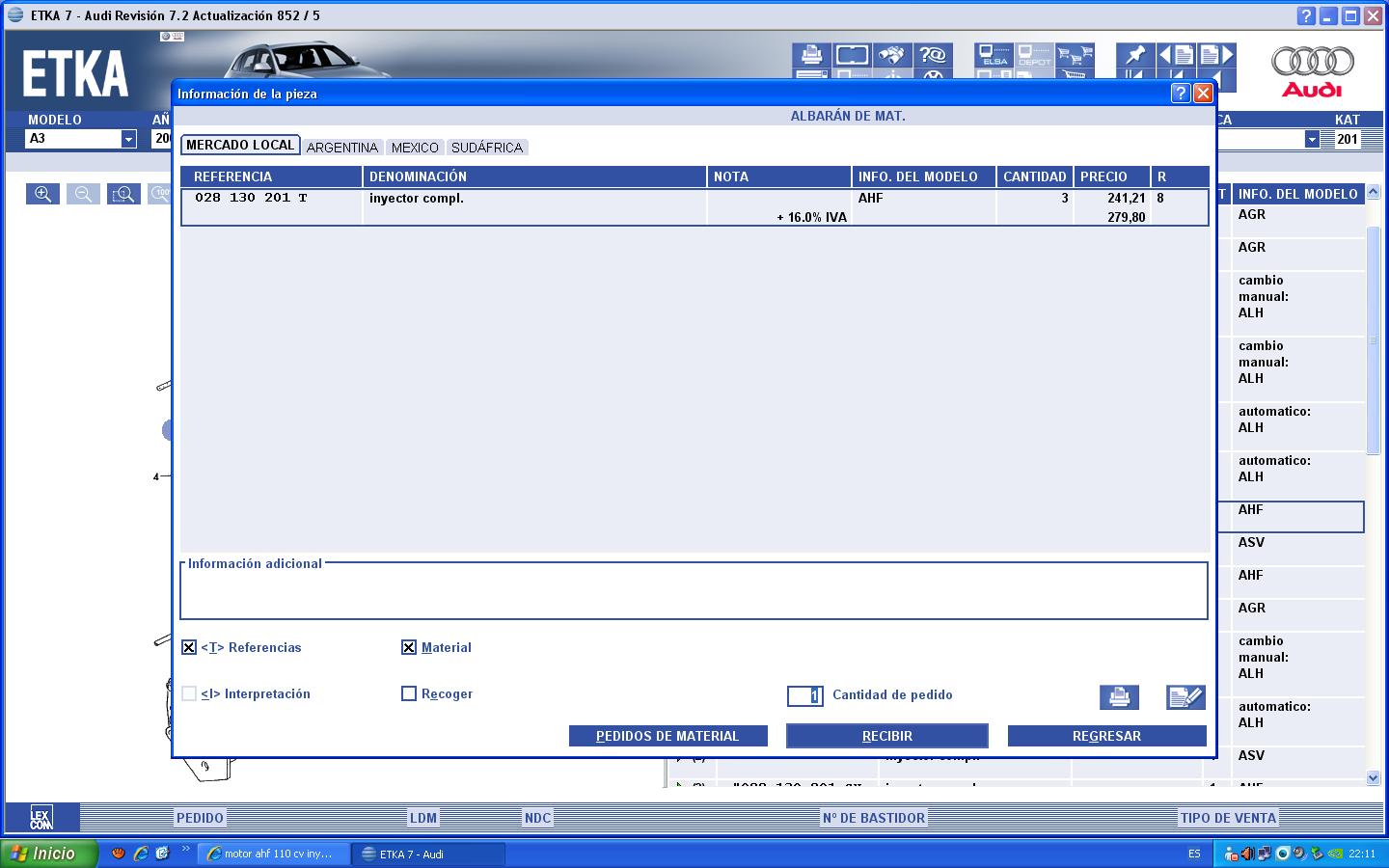Click the LEXCOM logo icon
The width and height of the screenshot is (1389, 868).
(x=41, y=818)
